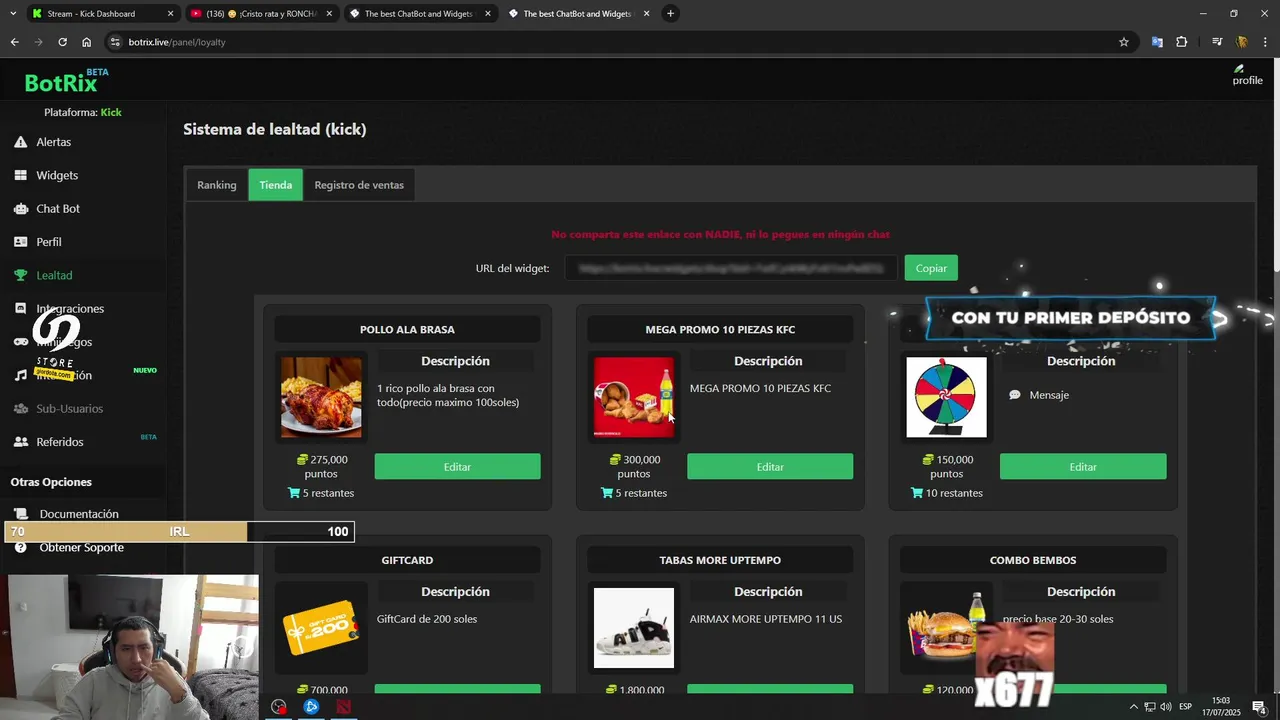1280x720 pixels.
Task: Click the BotRix logo
Action: pyautogui.click(x=62, y=83)
